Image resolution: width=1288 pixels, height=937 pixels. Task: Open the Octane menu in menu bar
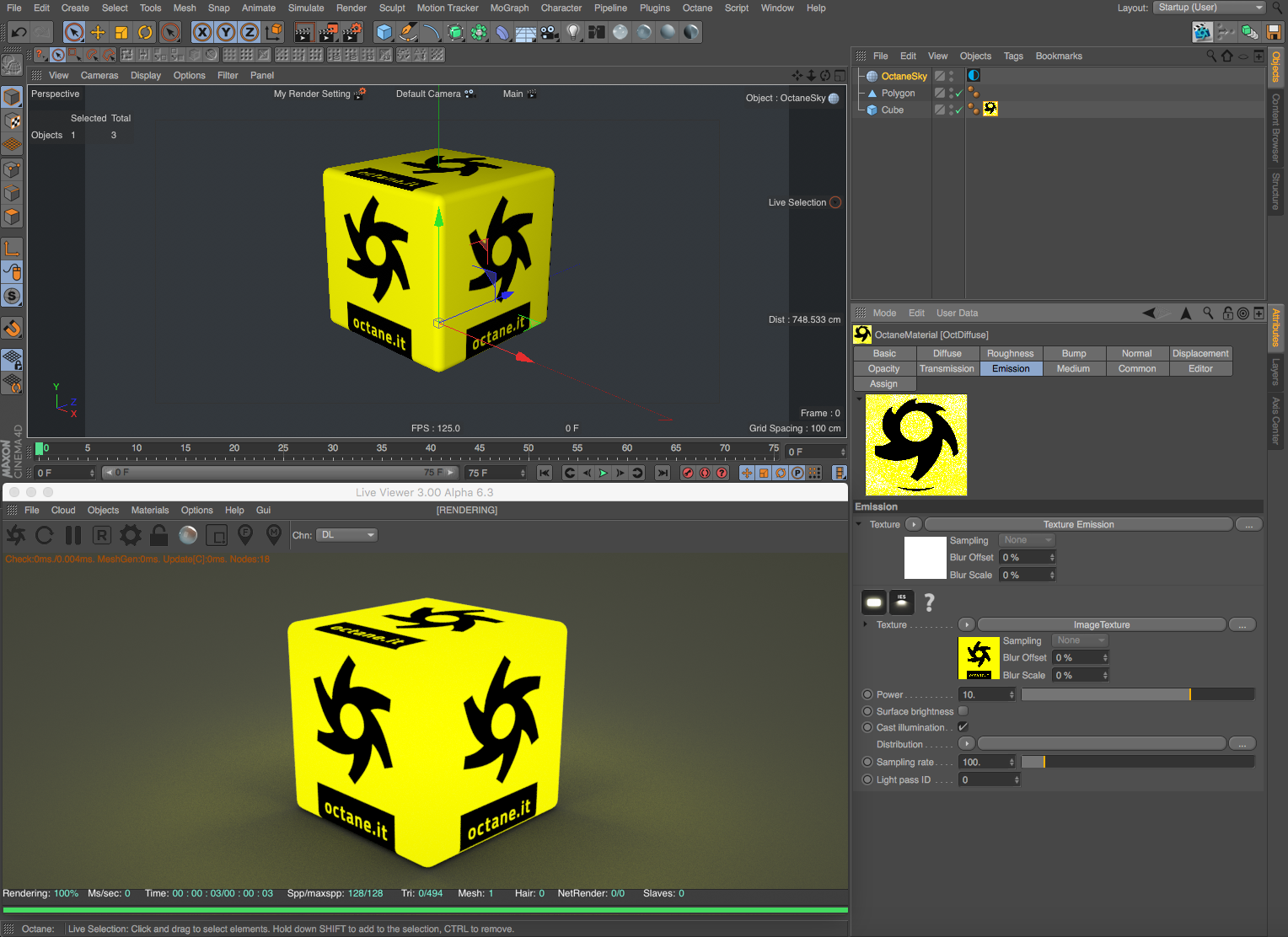pyautogui.click(x=697, y=8)
